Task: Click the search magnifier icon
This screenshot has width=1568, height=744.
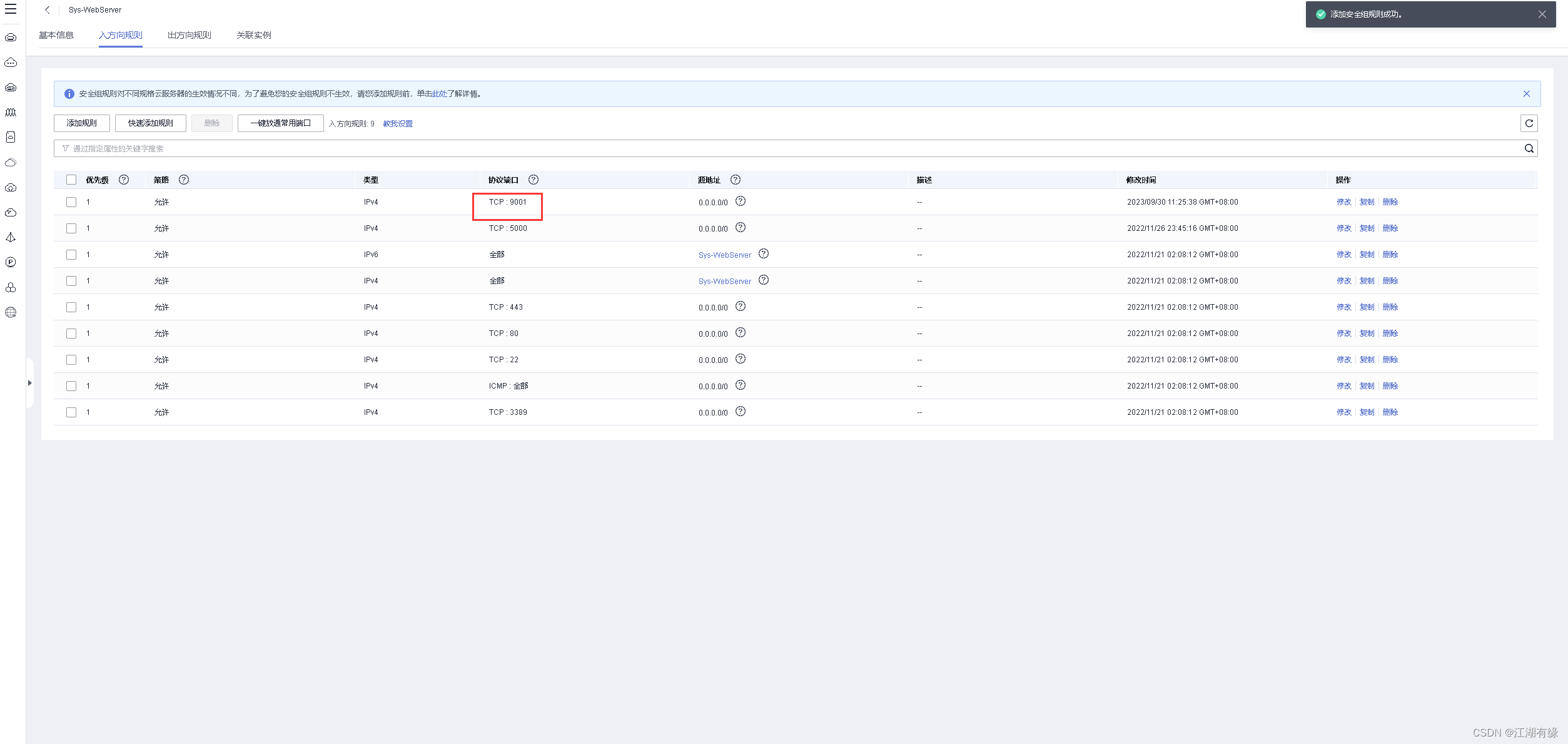Action: [x=1529, y=148]
